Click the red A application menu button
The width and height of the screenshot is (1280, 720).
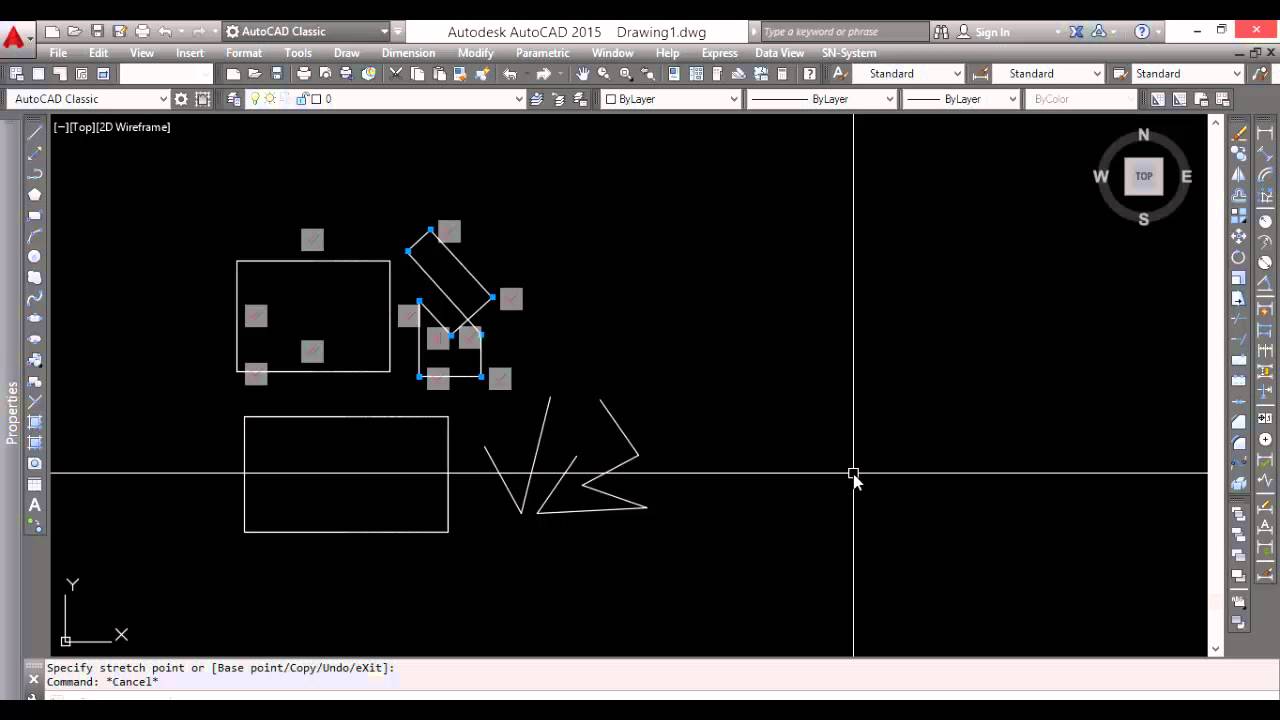click(13, 39)
